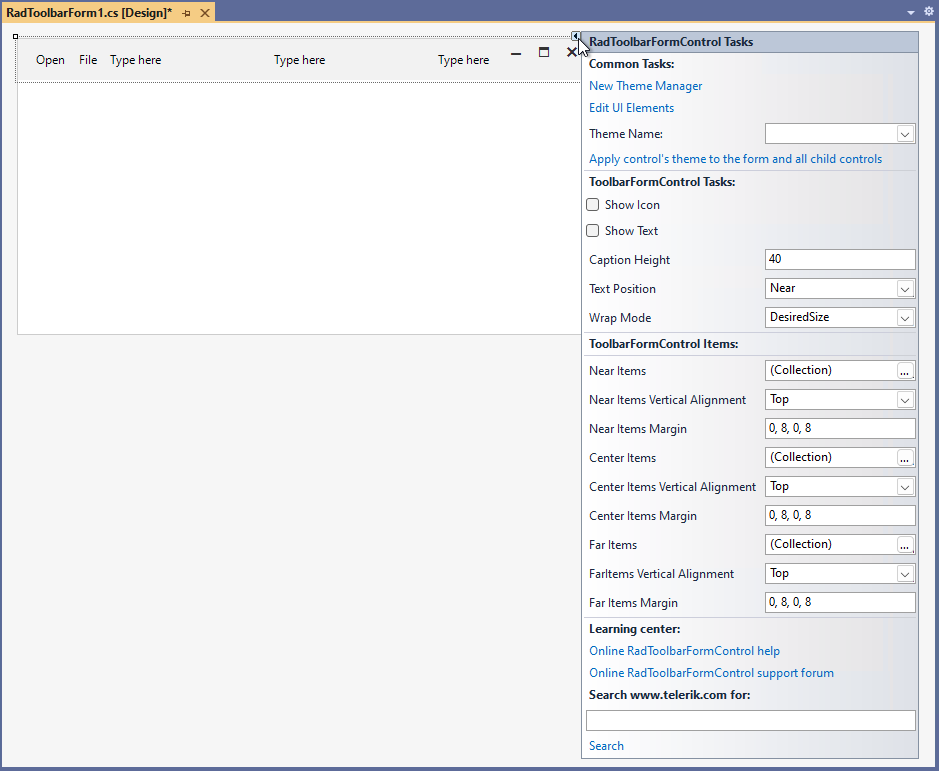This screenshot has height=771, width=939.
Task: Toggle the pin icon on the RadToolbarForm1.cs tab
Action: click(x=186, y=14)
